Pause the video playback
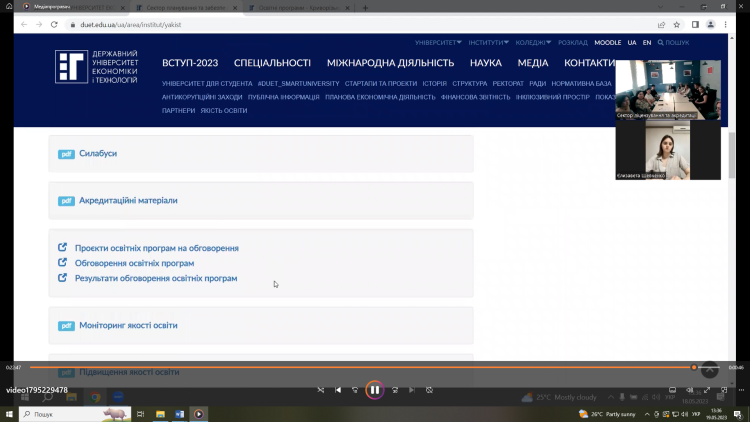 point(374,389)
